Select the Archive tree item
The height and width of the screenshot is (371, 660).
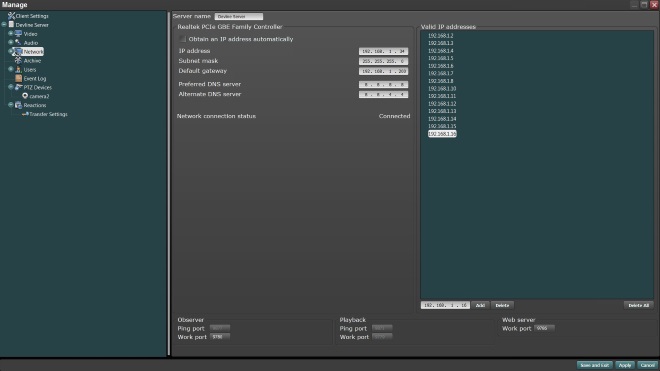32,61
